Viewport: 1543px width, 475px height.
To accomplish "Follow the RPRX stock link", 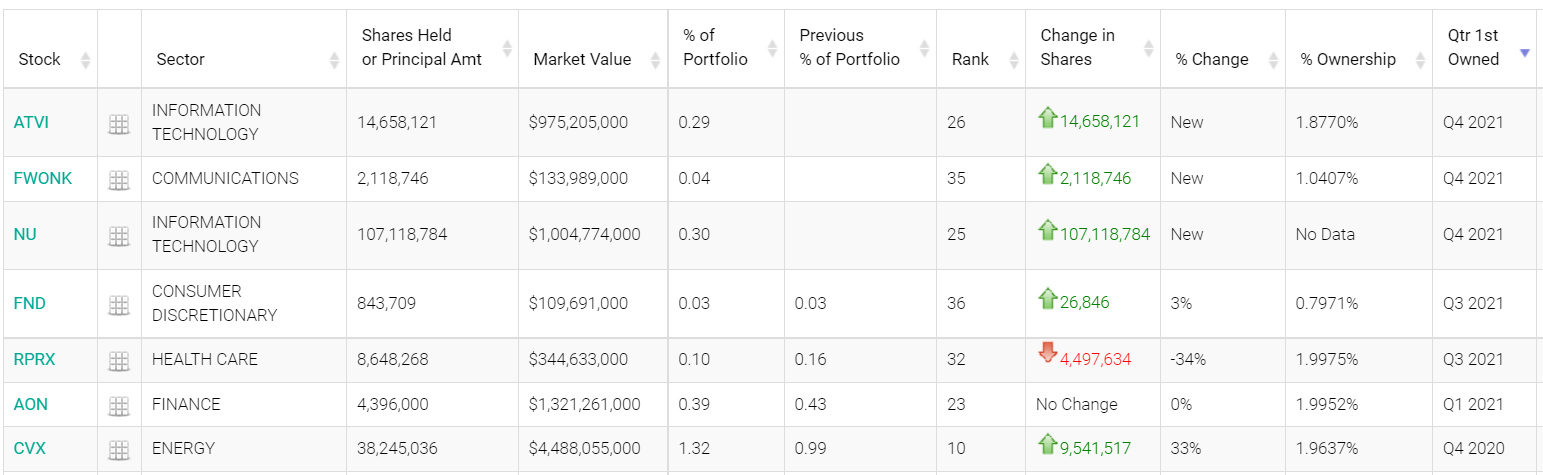I will 34,359.
